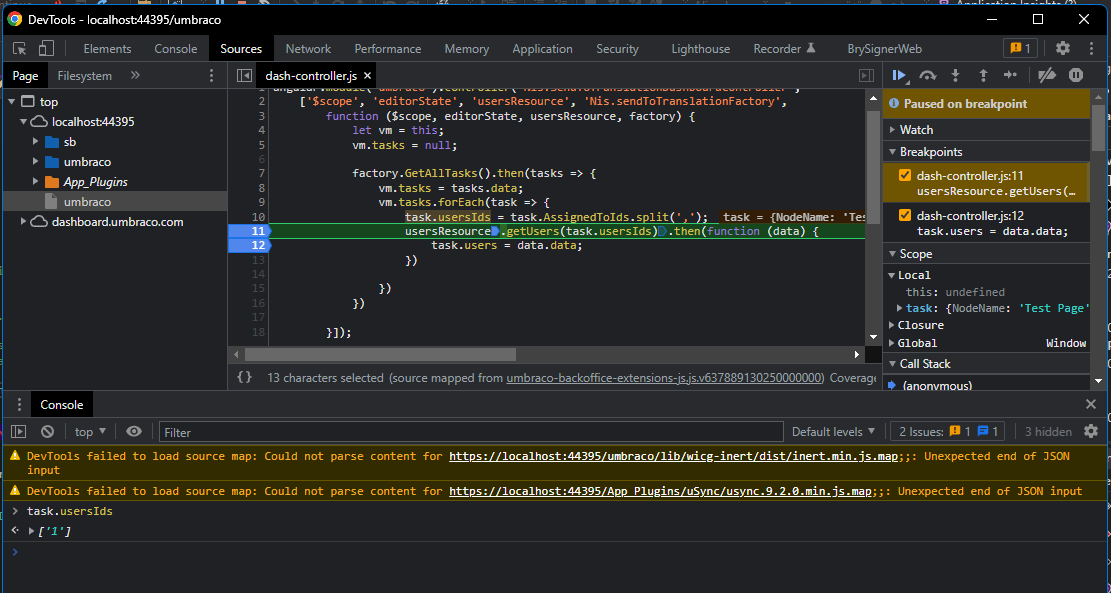Show more navigator tabs chevron
Viewport: 1111px width, 593px height.
click(x=136, y=75)
